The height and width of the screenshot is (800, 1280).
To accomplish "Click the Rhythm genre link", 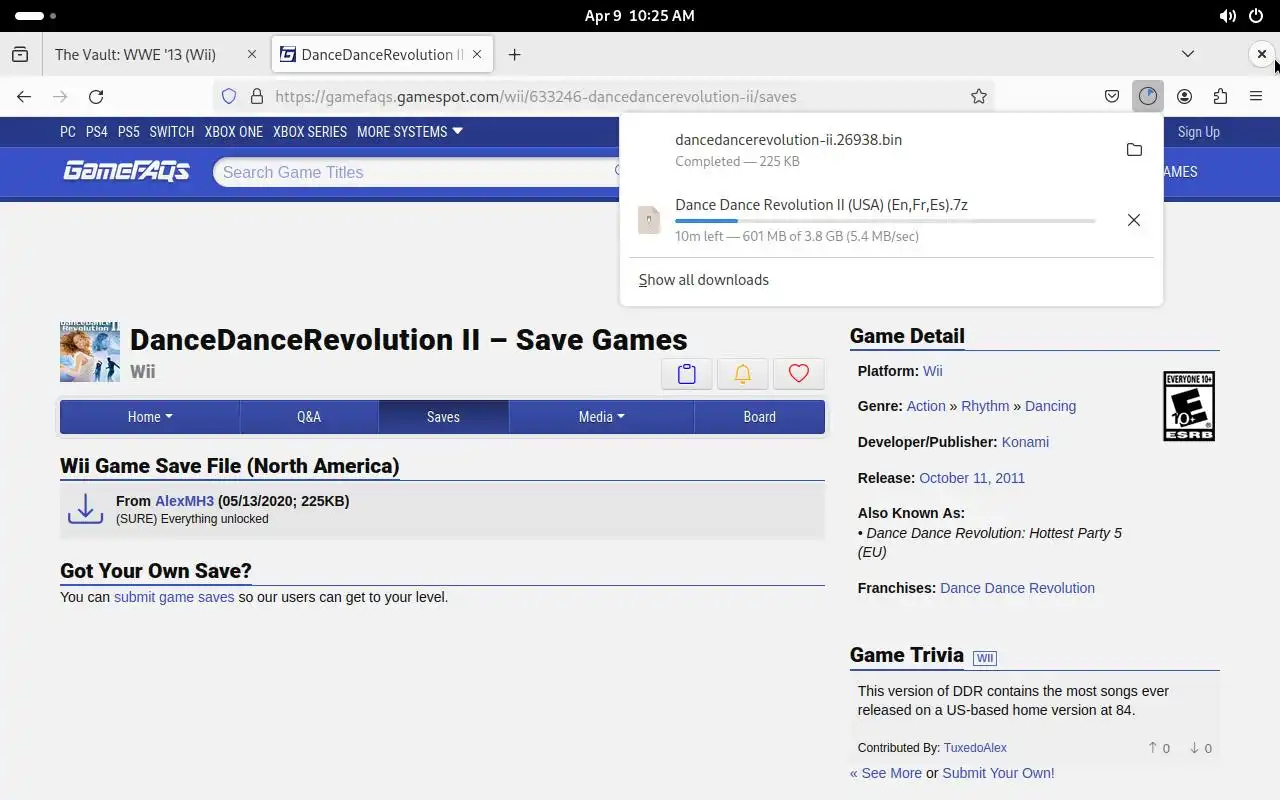I will [x=985, y=406].
